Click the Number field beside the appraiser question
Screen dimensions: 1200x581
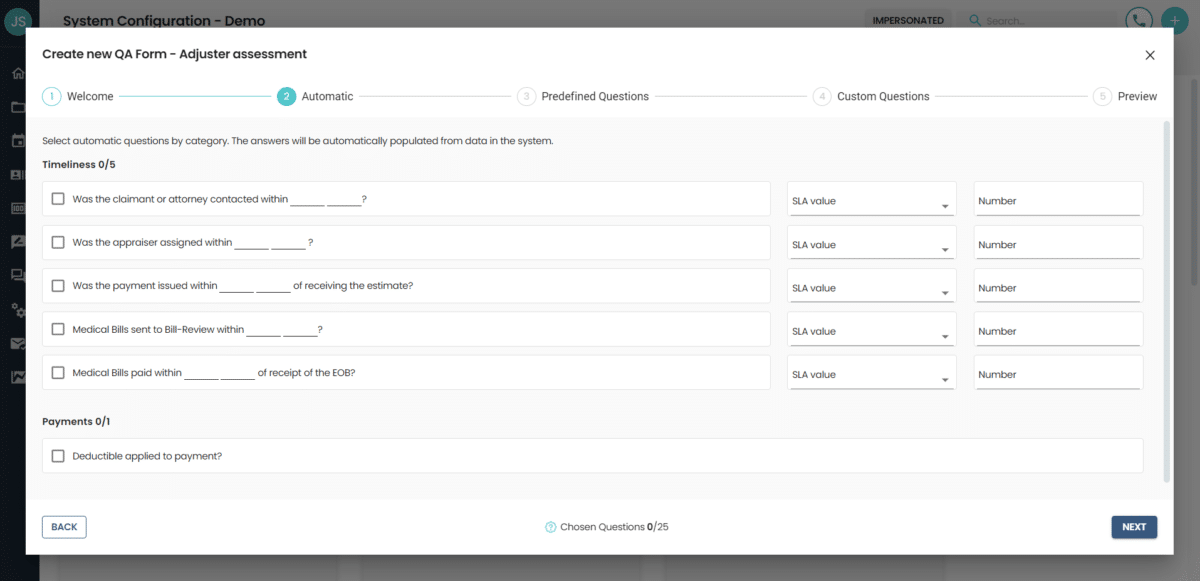pyautogui.click(x=1057, y=243)
